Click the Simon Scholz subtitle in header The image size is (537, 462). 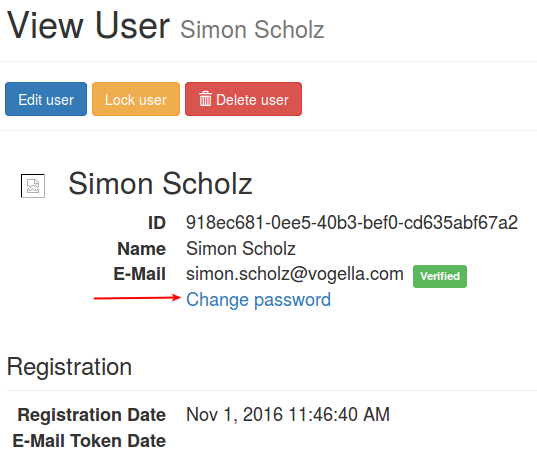252,29
